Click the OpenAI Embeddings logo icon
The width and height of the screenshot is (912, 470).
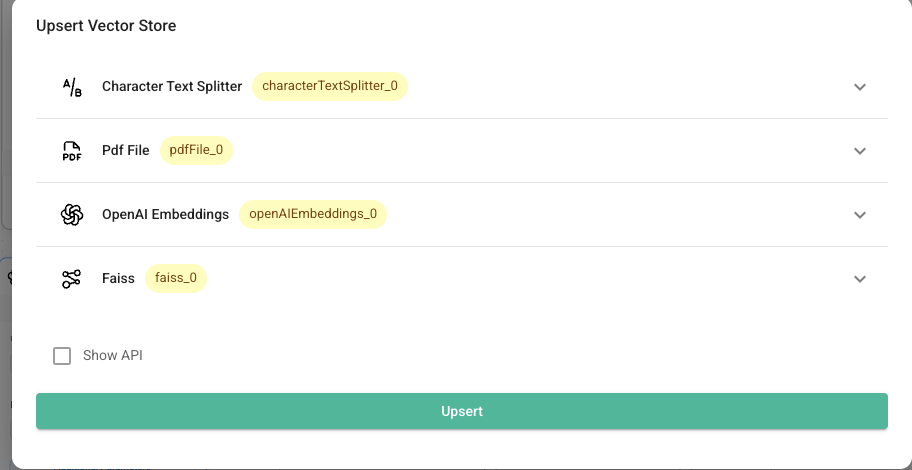72,215
